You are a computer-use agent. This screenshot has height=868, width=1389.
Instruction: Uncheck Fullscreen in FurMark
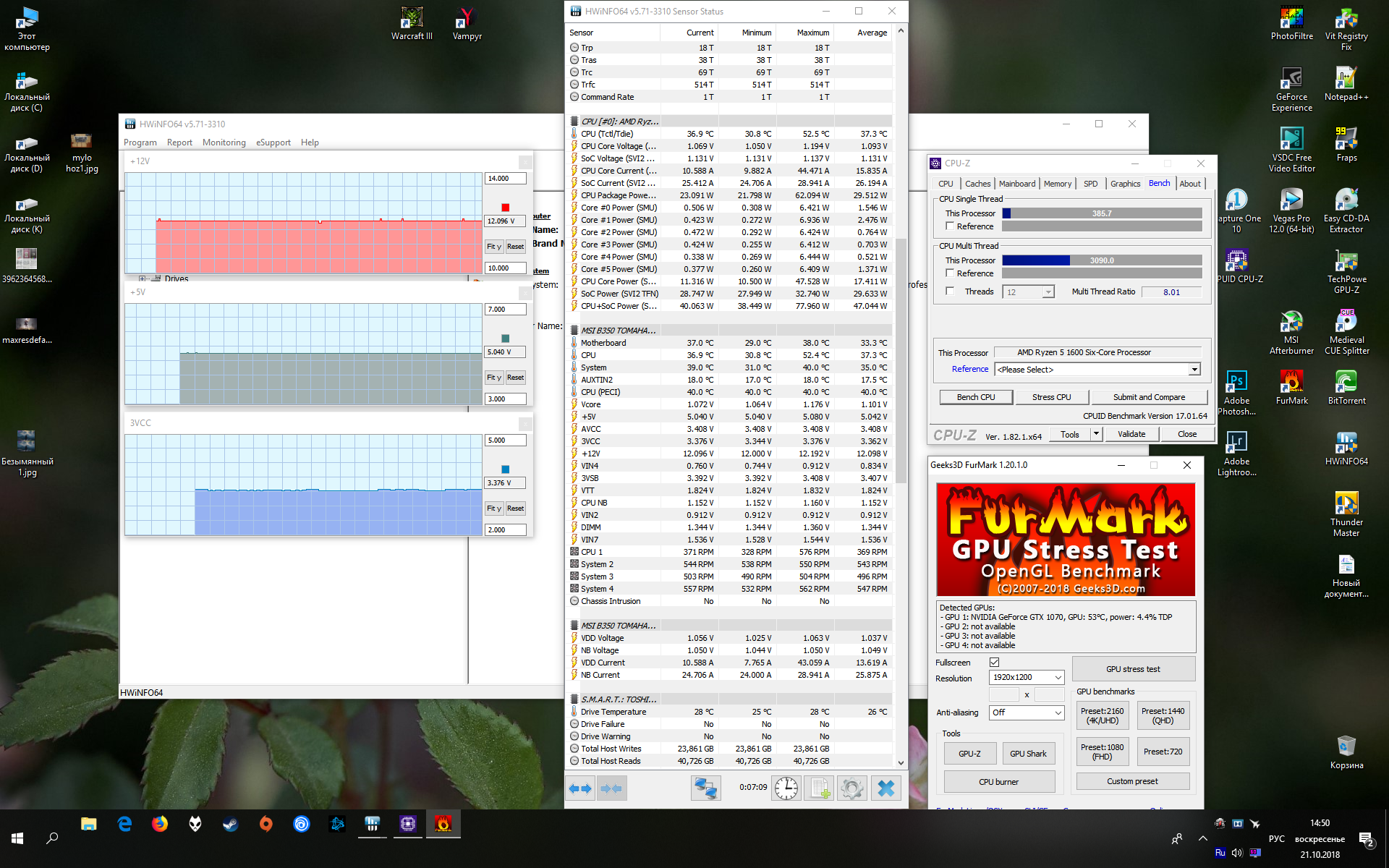[995, 663]
